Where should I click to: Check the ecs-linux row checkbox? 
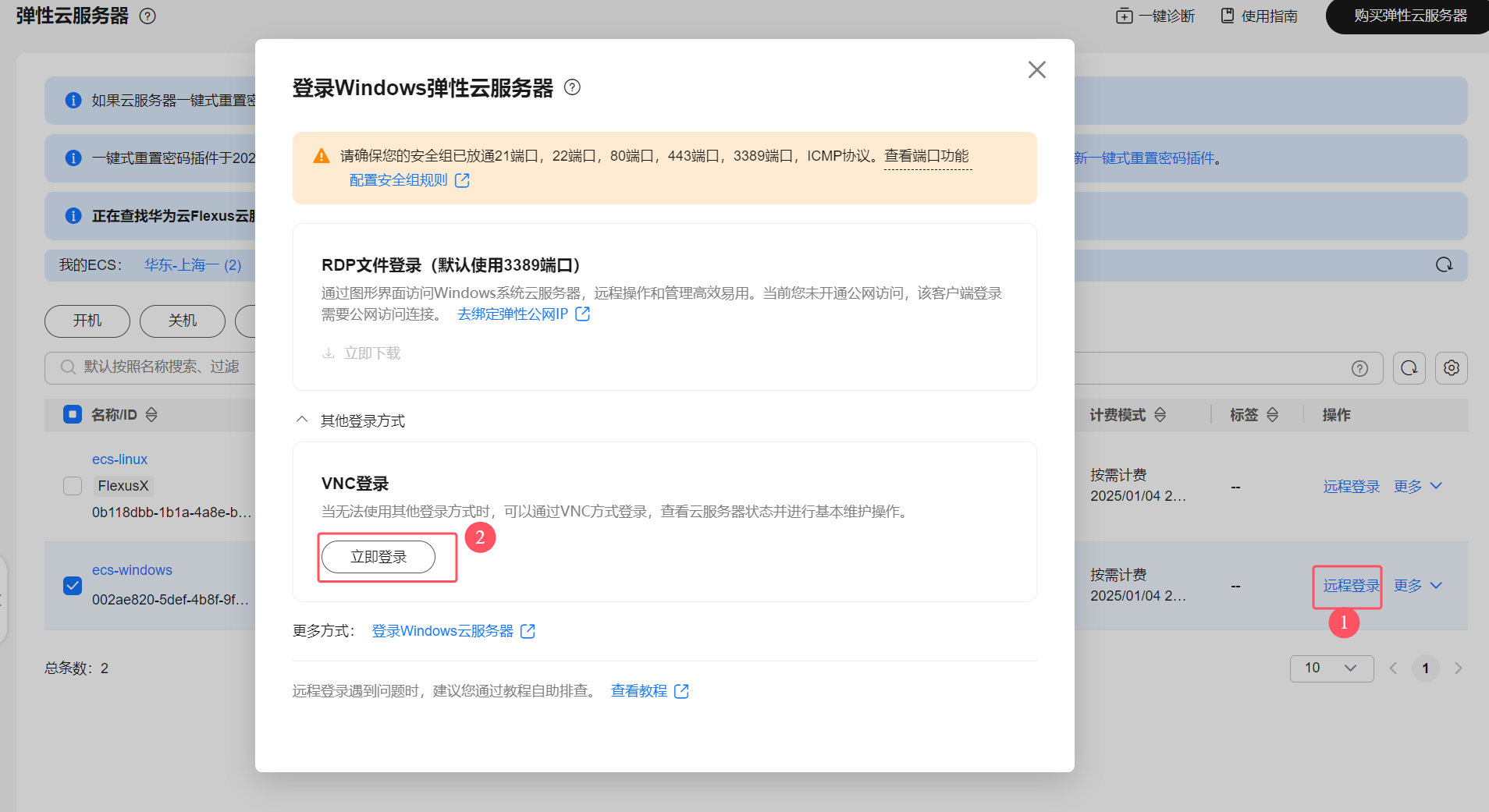73,486
